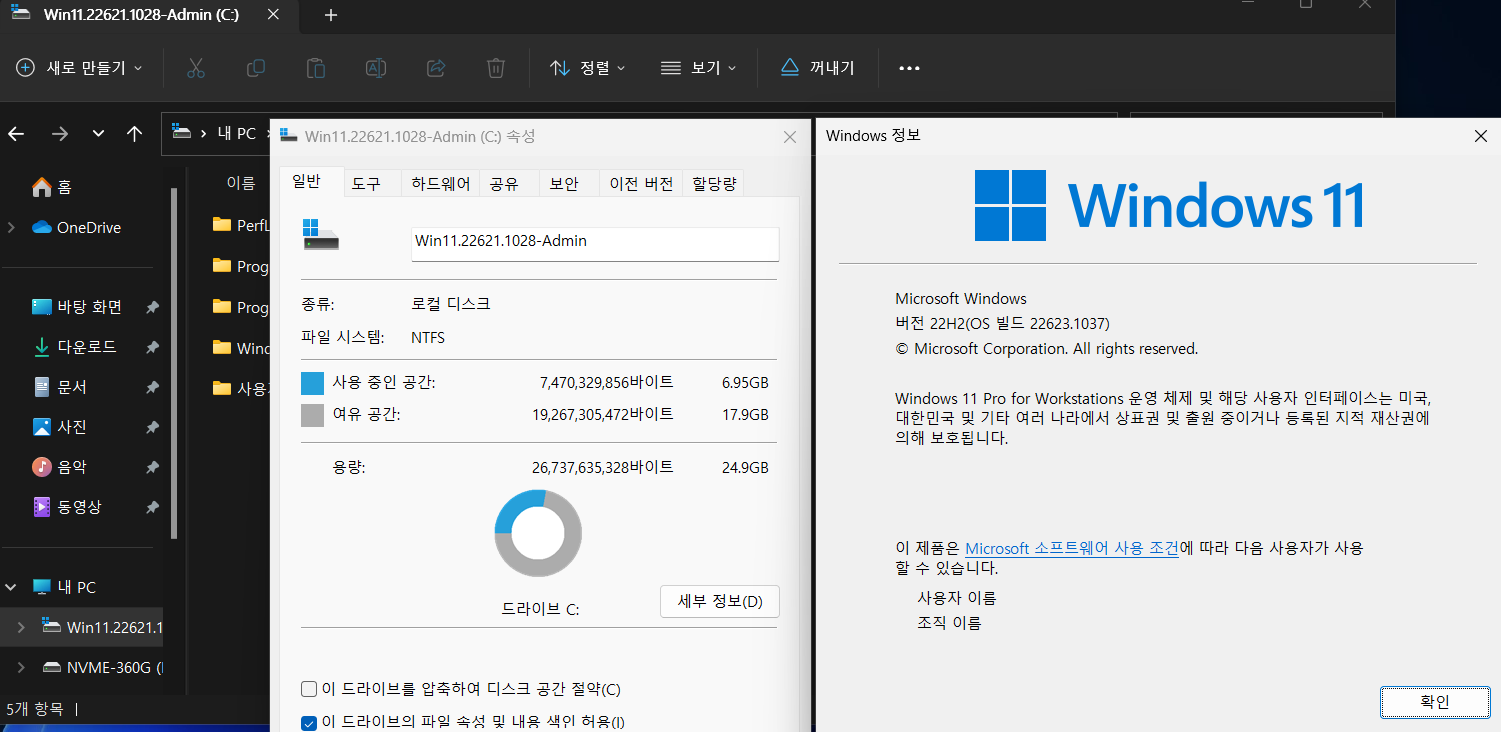Select the PerfL folder in file list
Viewport: 1501px width, 732px height.
pyautogui.click(x=241, y=225)
